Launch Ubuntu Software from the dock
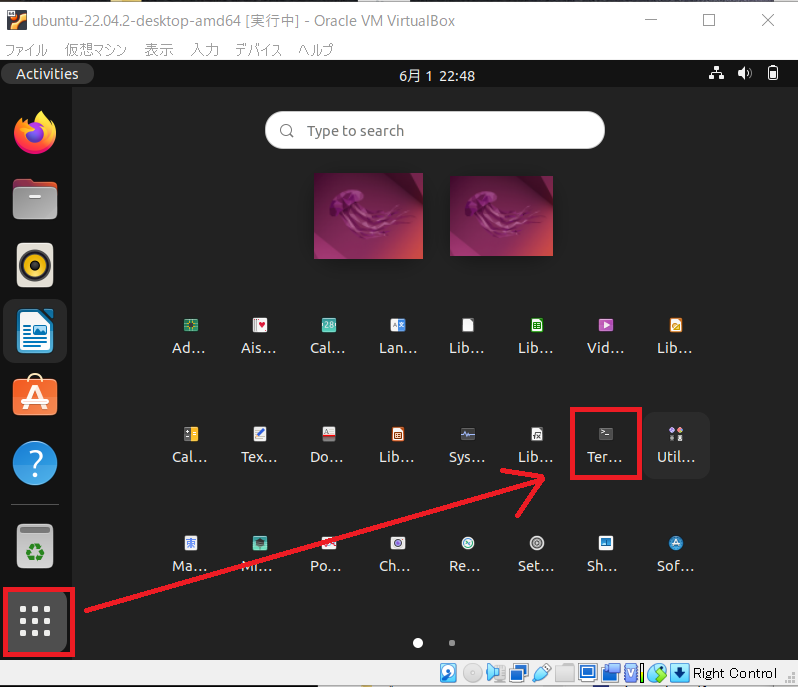Image resolution: width=798 pixels, height=687 pixels. [x=35, y=397]
